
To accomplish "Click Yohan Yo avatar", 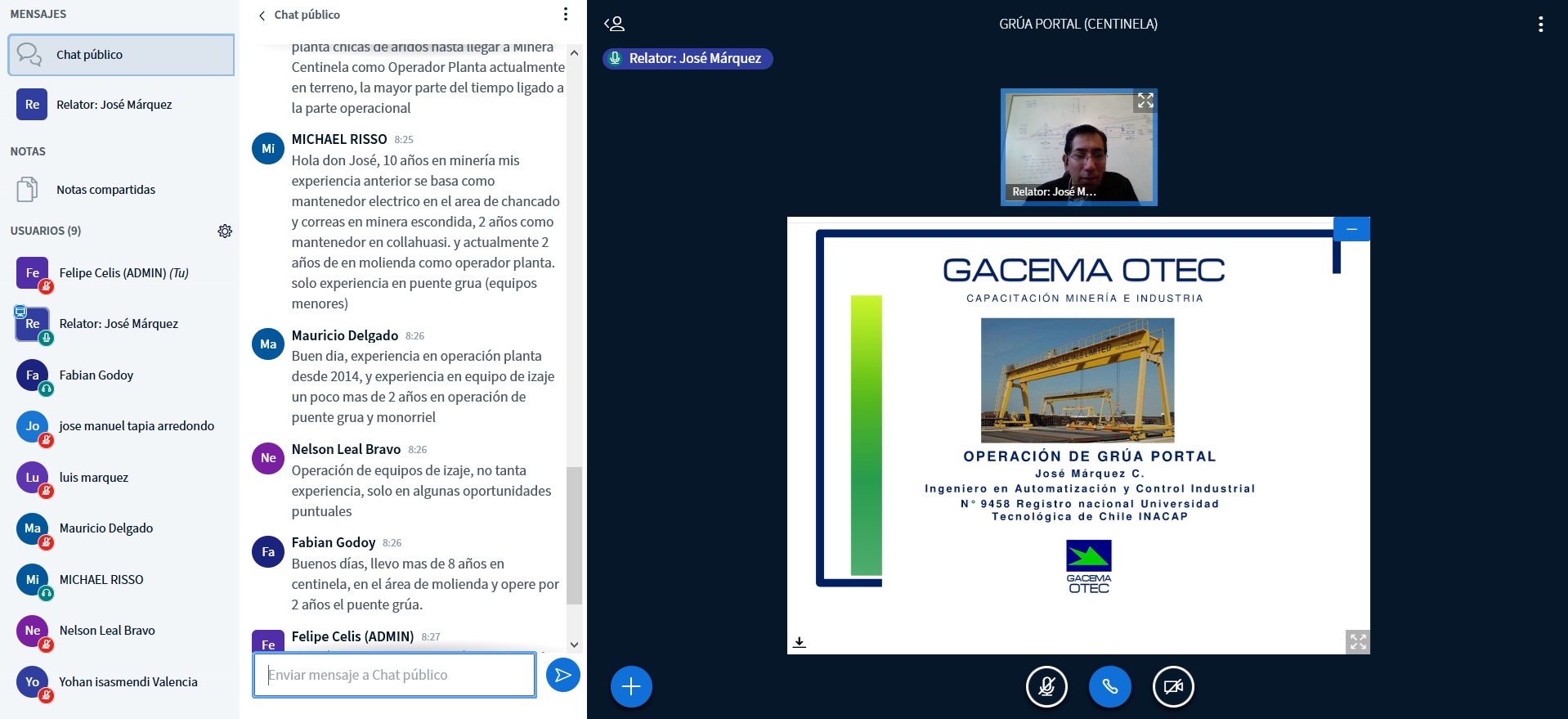I will pos(32,682).
